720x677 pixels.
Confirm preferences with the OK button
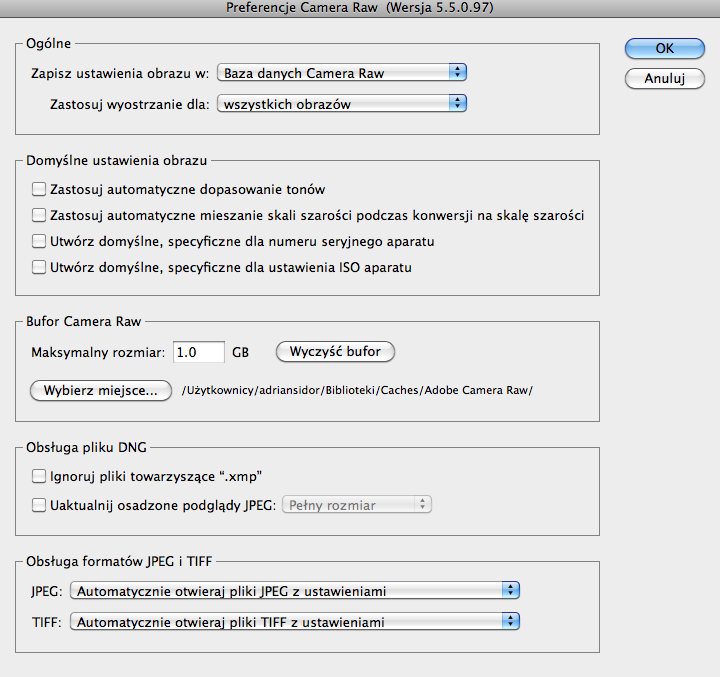click(x=664, y=48)
